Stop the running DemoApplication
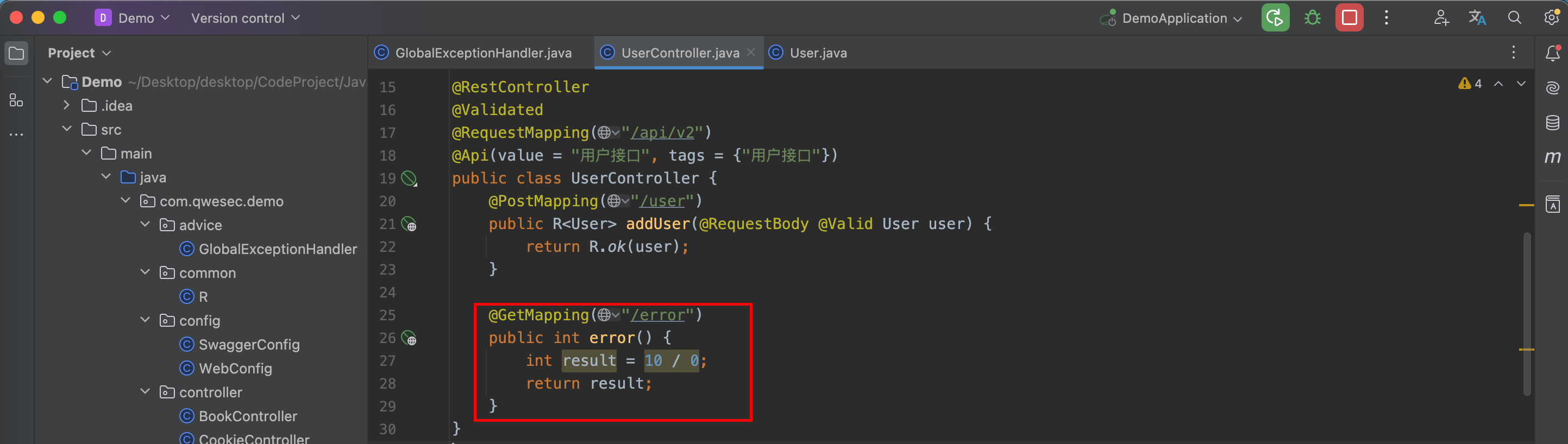1568x444 pixels. coord(1349,17)
